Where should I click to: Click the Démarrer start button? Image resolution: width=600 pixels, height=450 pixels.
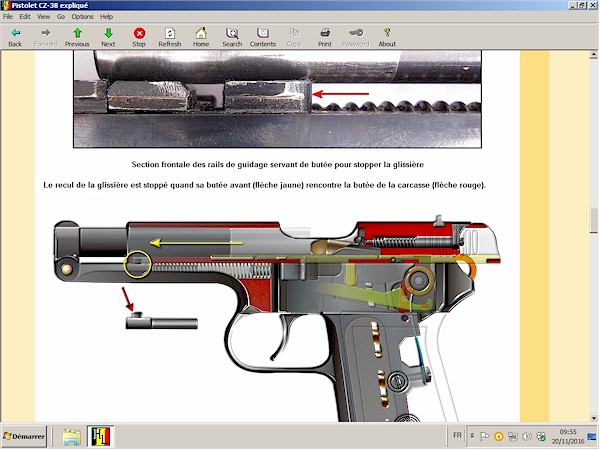24,436
